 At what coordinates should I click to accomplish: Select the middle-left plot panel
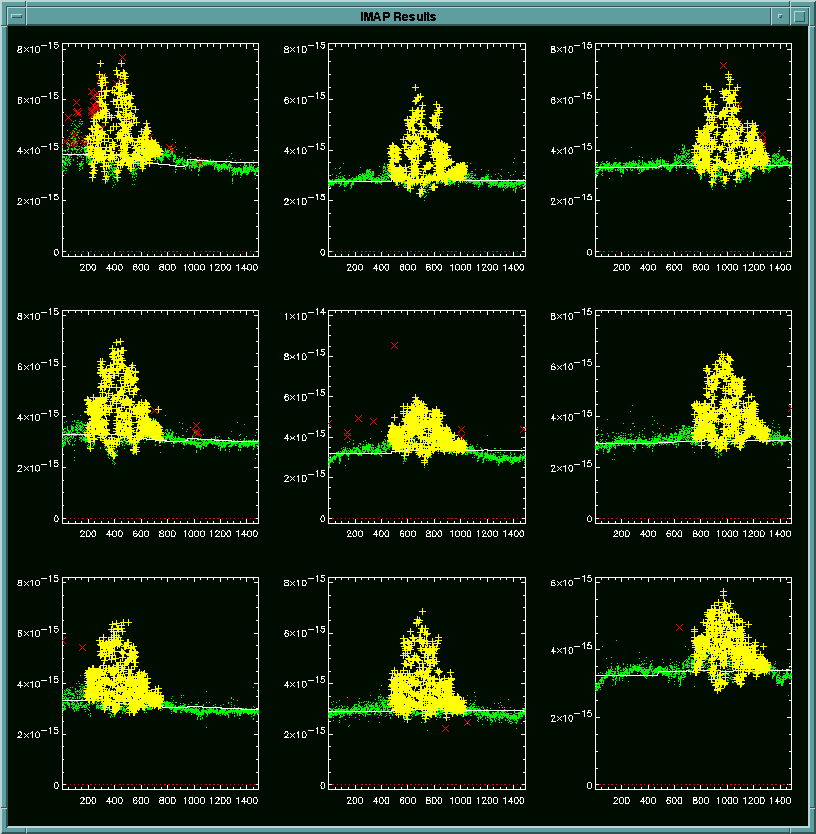160,417
